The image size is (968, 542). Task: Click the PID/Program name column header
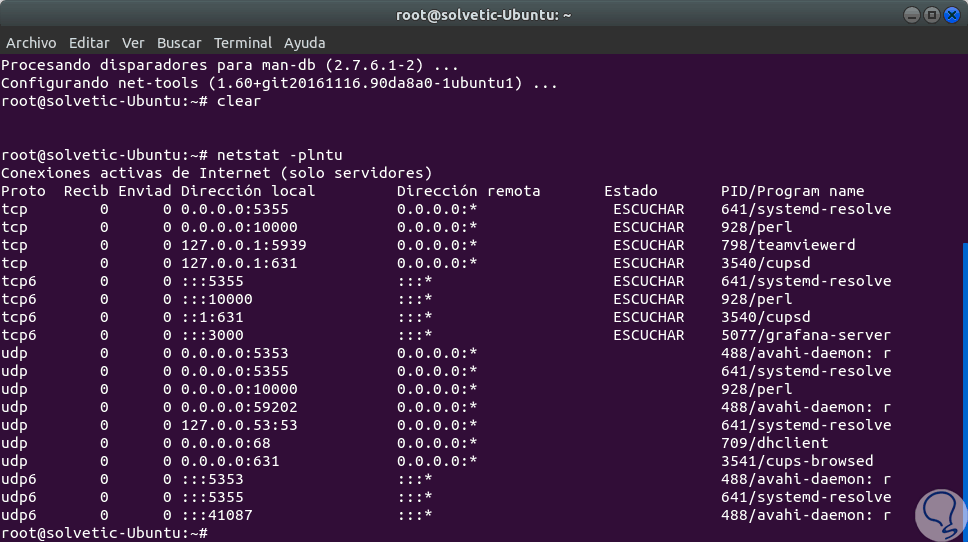(792, 191)
